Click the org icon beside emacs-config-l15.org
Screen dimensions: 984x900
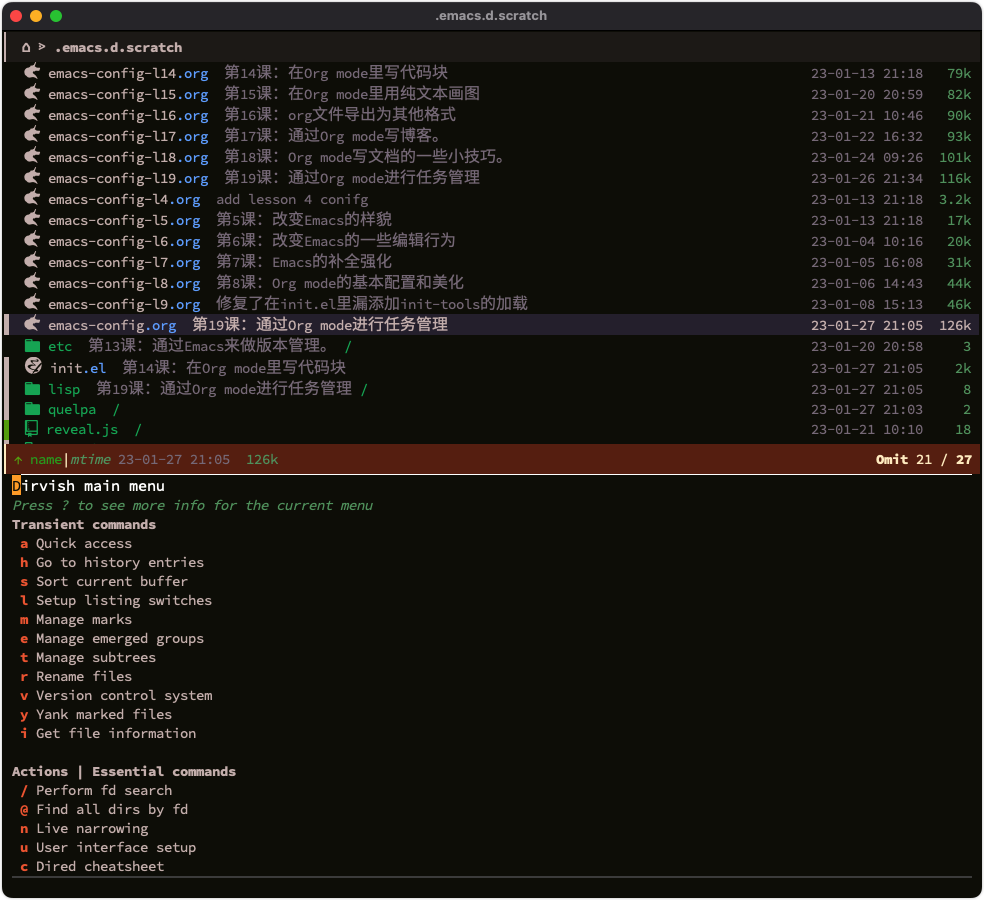tap(31, 93)
